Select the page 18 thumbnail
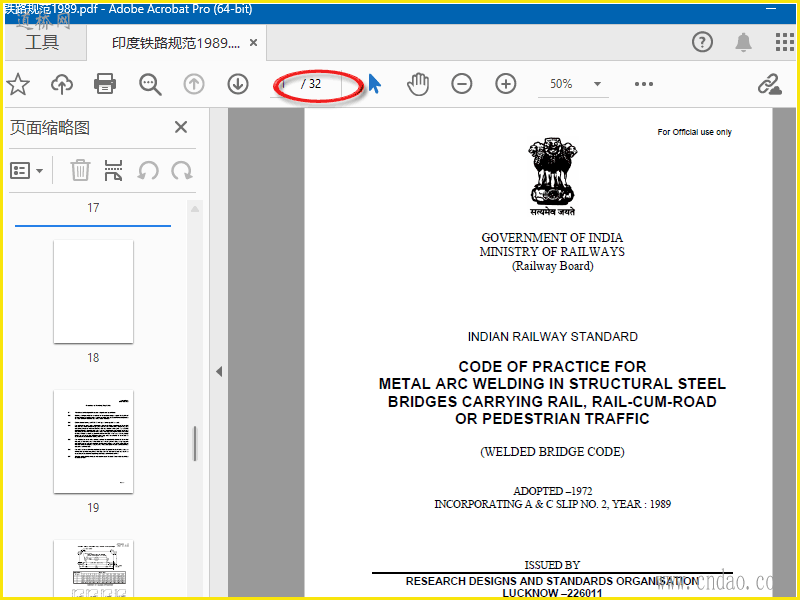Image resolution: width=800 pixels, height=600 pixels. pos(93,292)
